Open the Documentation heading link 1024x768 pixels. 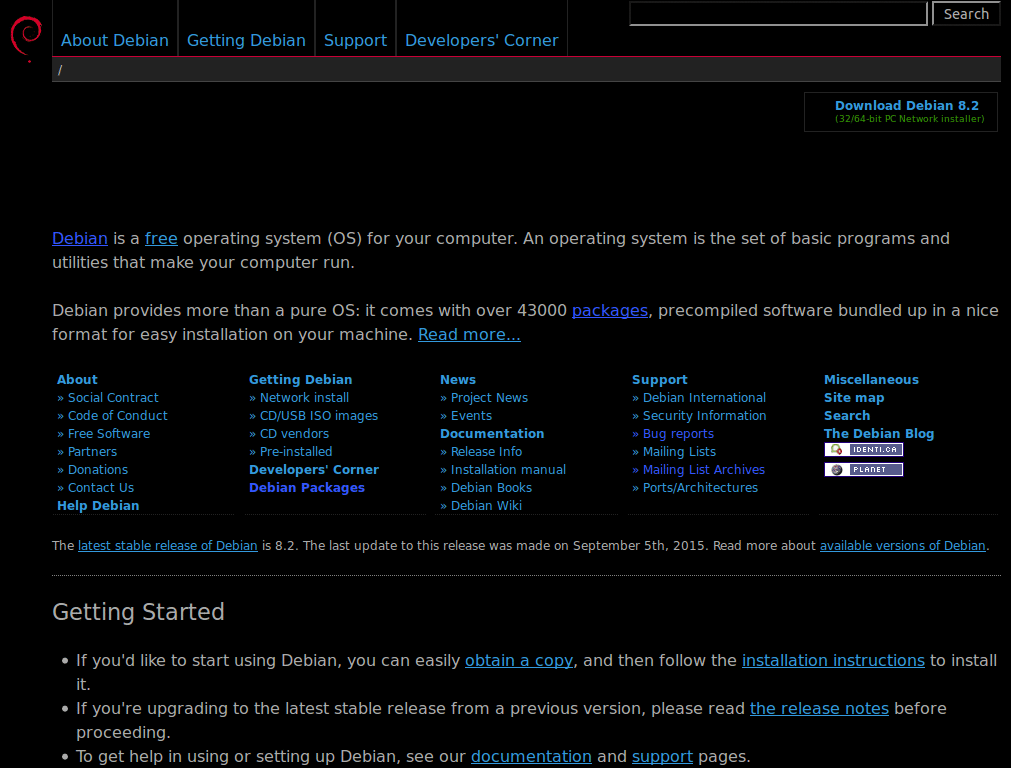point(492,434)
